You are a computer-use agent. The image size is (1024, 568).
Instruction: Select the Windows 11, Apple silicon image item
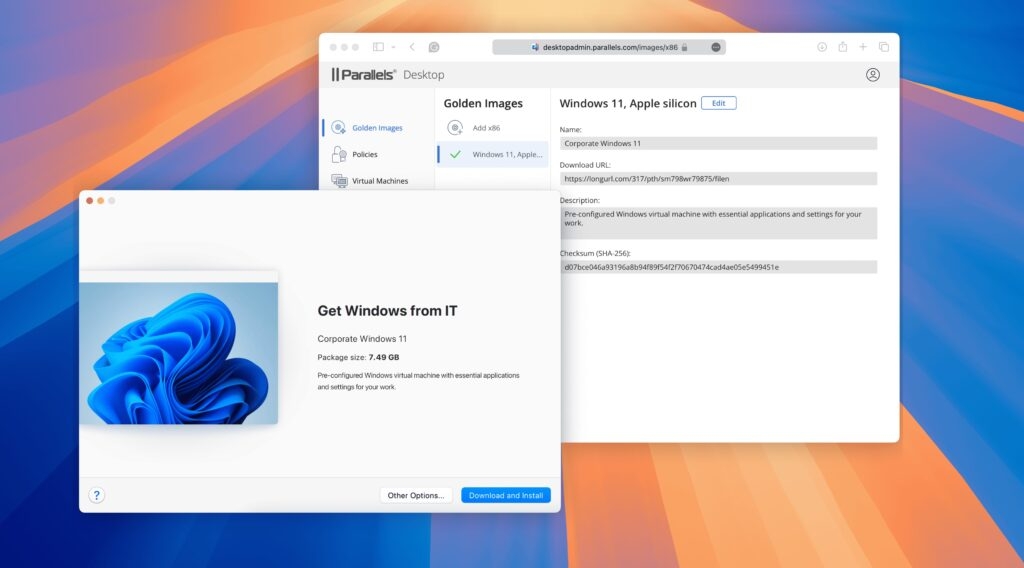(494, 155)
